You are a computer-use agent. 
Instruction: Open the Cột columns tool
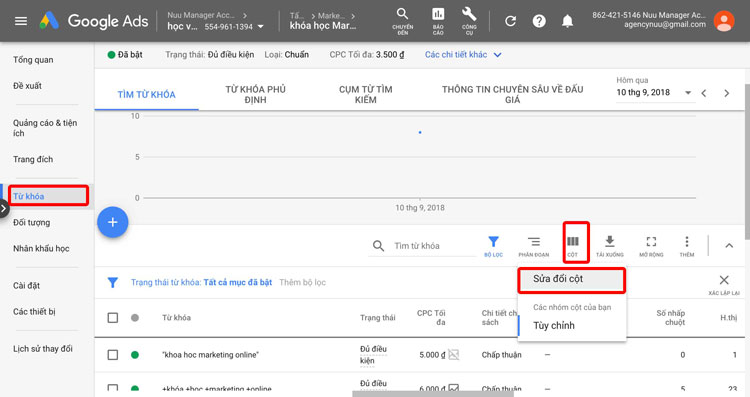coord(573,246)
